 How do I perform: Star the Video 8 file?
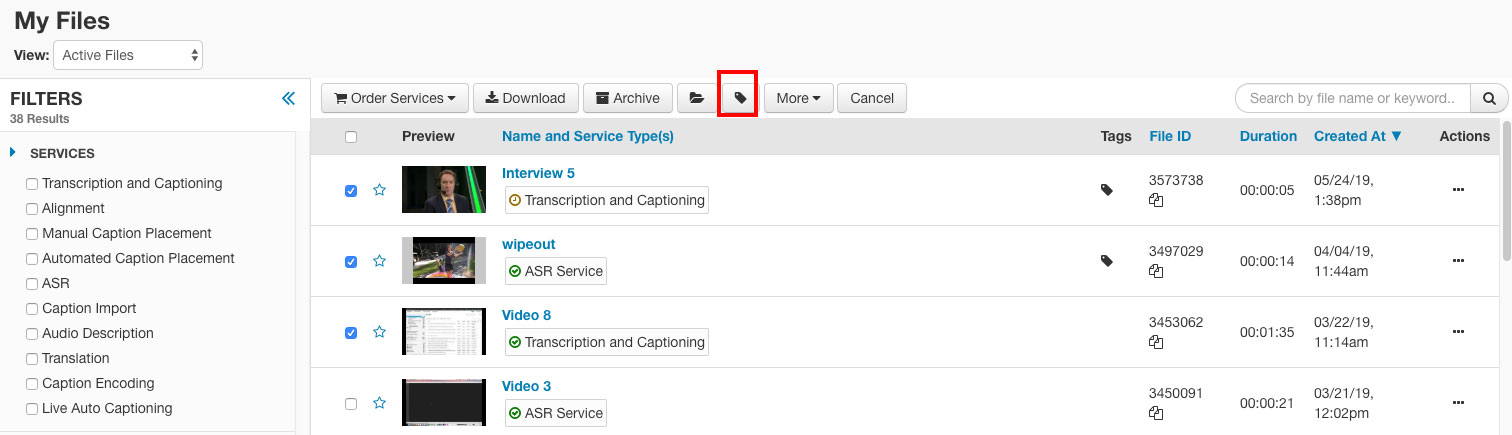tap(379, 332)
